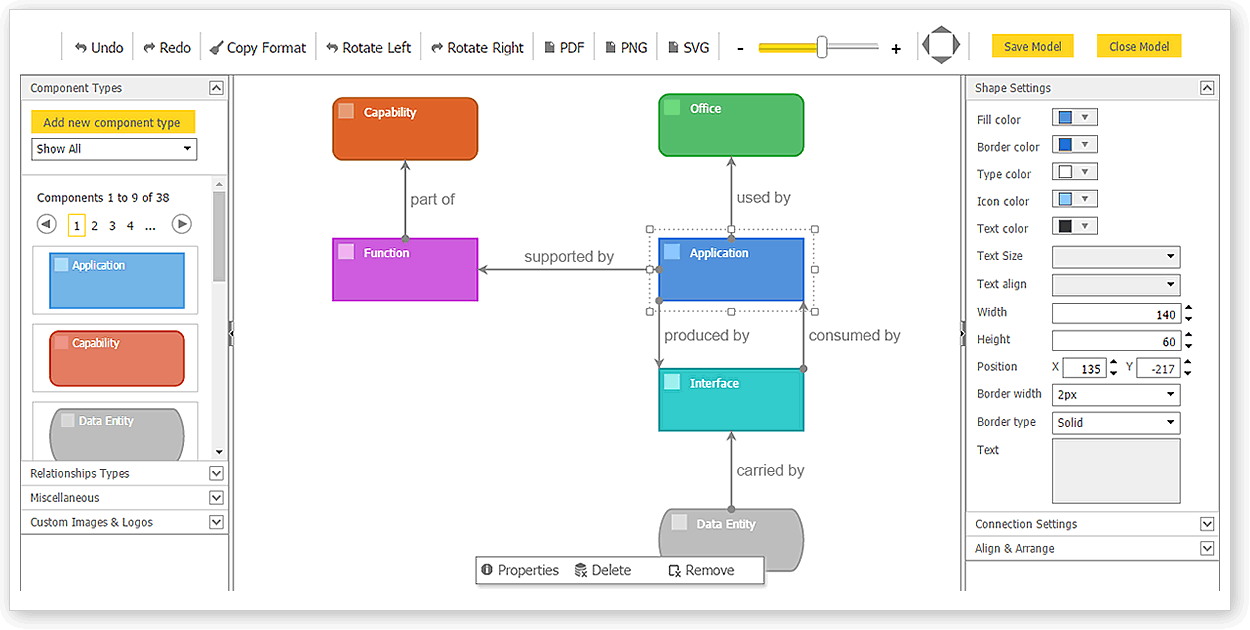
Task: Choose Delete from the context menu
Action: (x=602, y=570)
